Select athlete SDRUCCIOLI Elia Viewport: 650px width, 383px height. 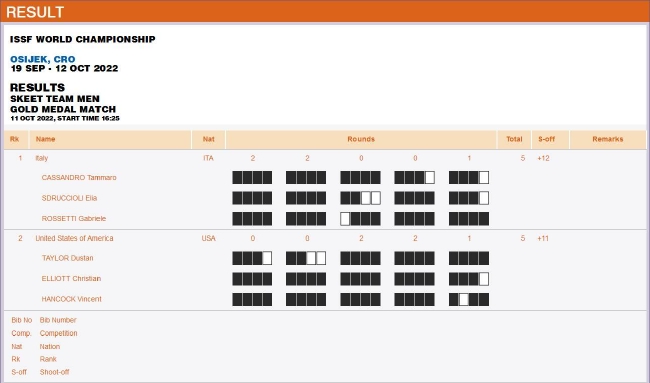click(x=69, y=198)
